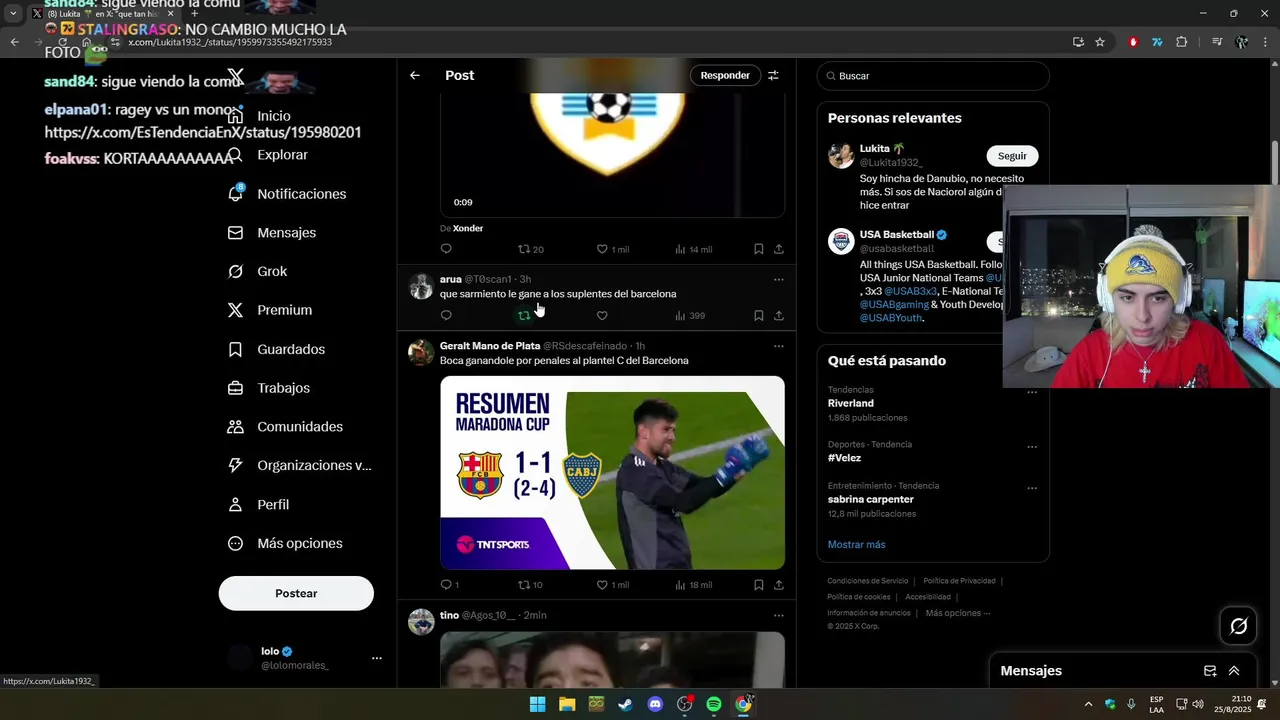Open Comunidades in sidebar
Screen dimensions: 1280x720
coord(285,427)
